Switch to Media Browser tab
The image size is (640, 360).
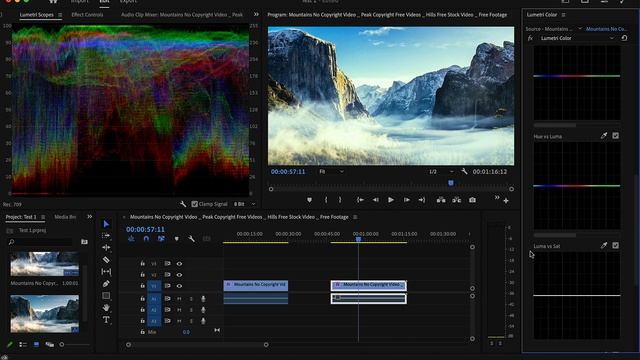(65, 217)
